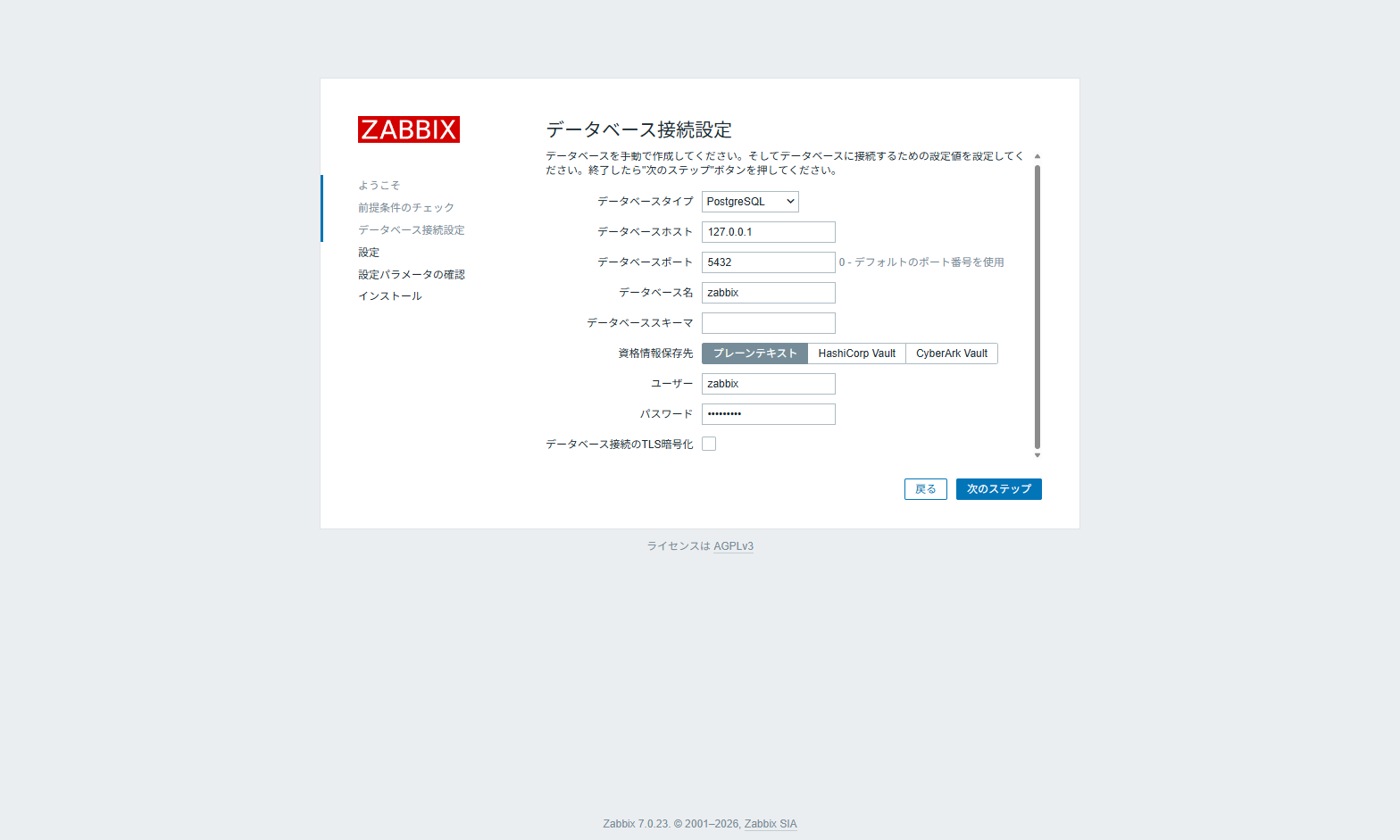
Task: Click the 次のステップ next step button
Action: coord(999,489)
